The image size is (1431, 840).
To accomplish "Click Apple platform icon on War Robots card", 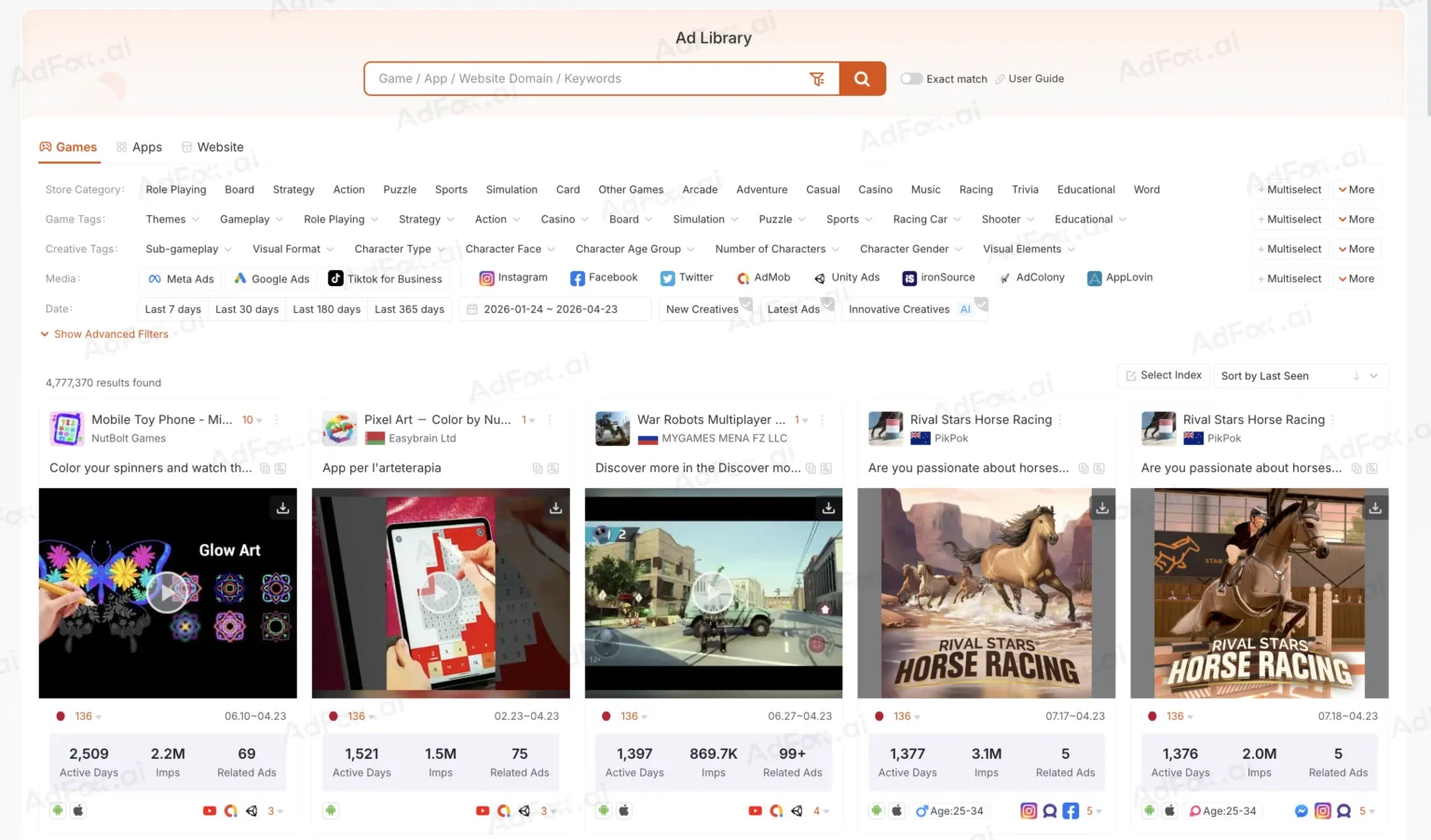I will click(x=624, y=811).
